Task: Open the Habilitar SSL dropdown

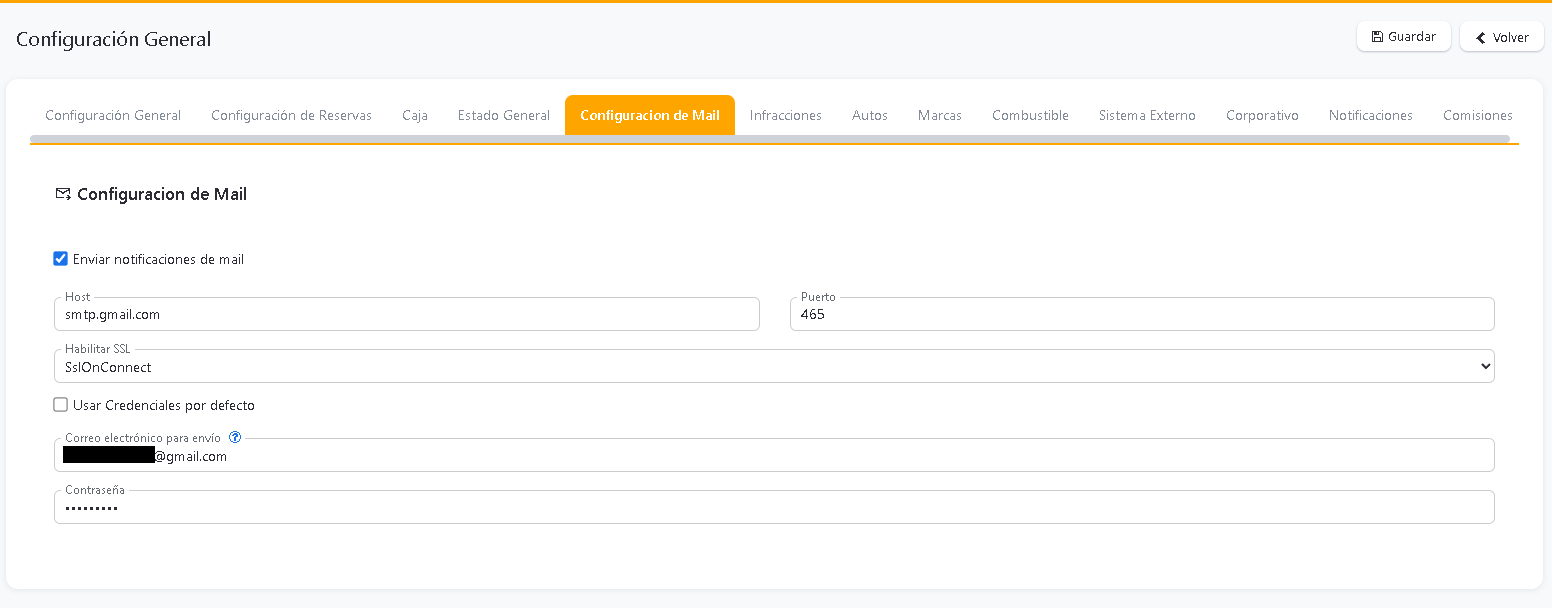Action: (773, 367)
